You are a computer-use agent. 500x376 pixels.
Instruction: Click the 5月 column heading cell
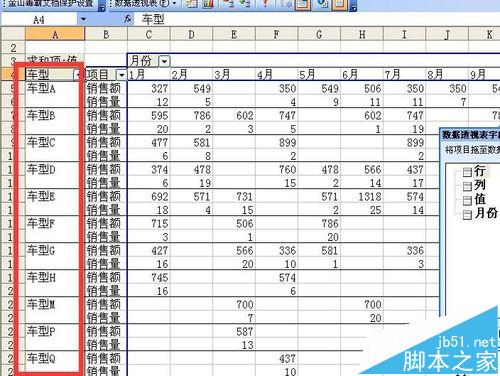(319, 74)
